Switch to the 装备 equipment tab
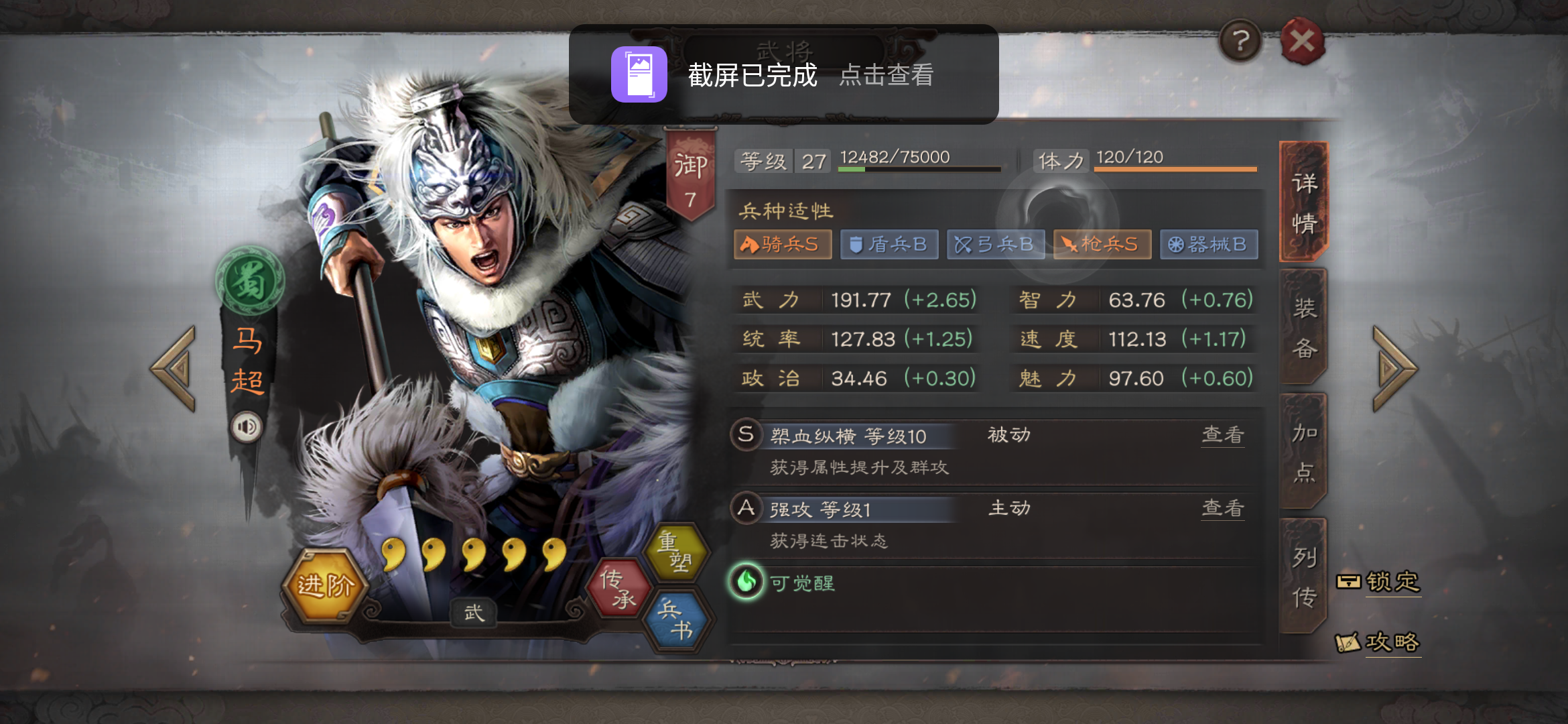Screen dimensions: 1568x724 click(x=1304, y=328)
